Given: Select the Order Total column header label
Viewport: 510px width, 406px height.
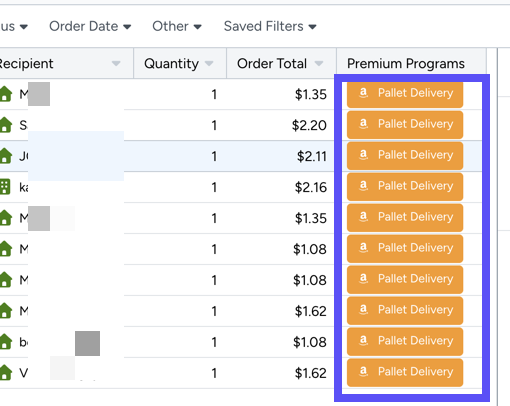Looking at the screenshot, I should 272,63.
